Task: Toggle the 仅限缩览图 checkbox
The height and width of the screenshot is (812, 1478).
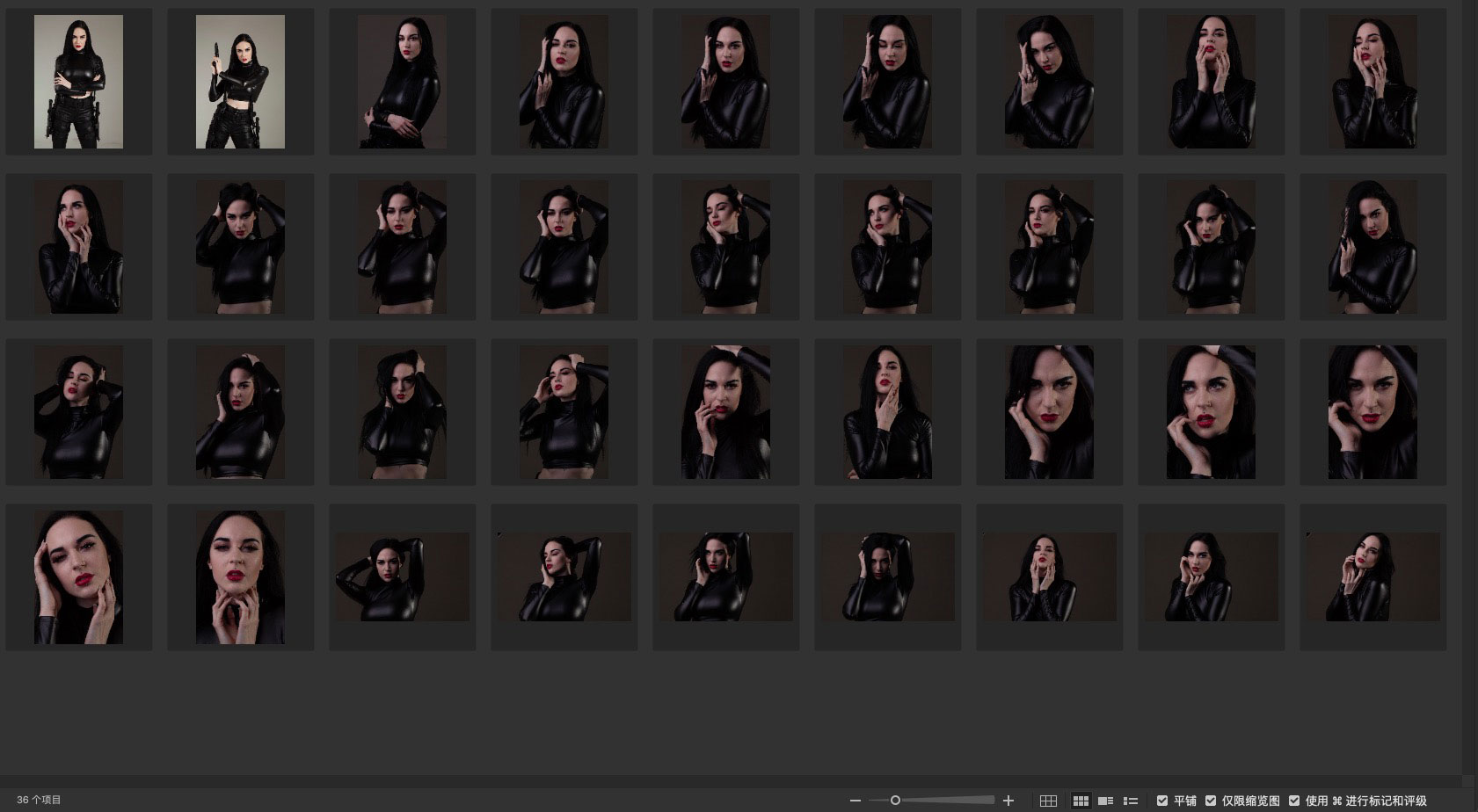Action: point(1211,801)
